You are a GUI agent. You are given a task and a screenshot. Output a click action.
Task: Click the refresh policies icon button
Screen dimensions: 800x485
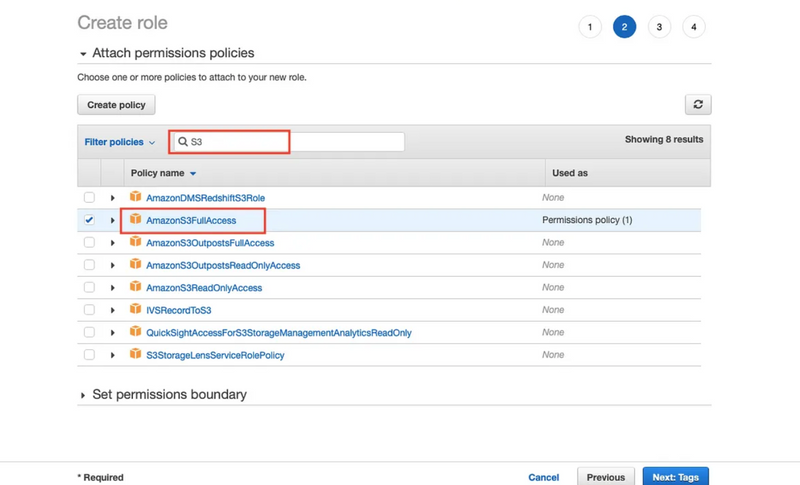(697, 105)
